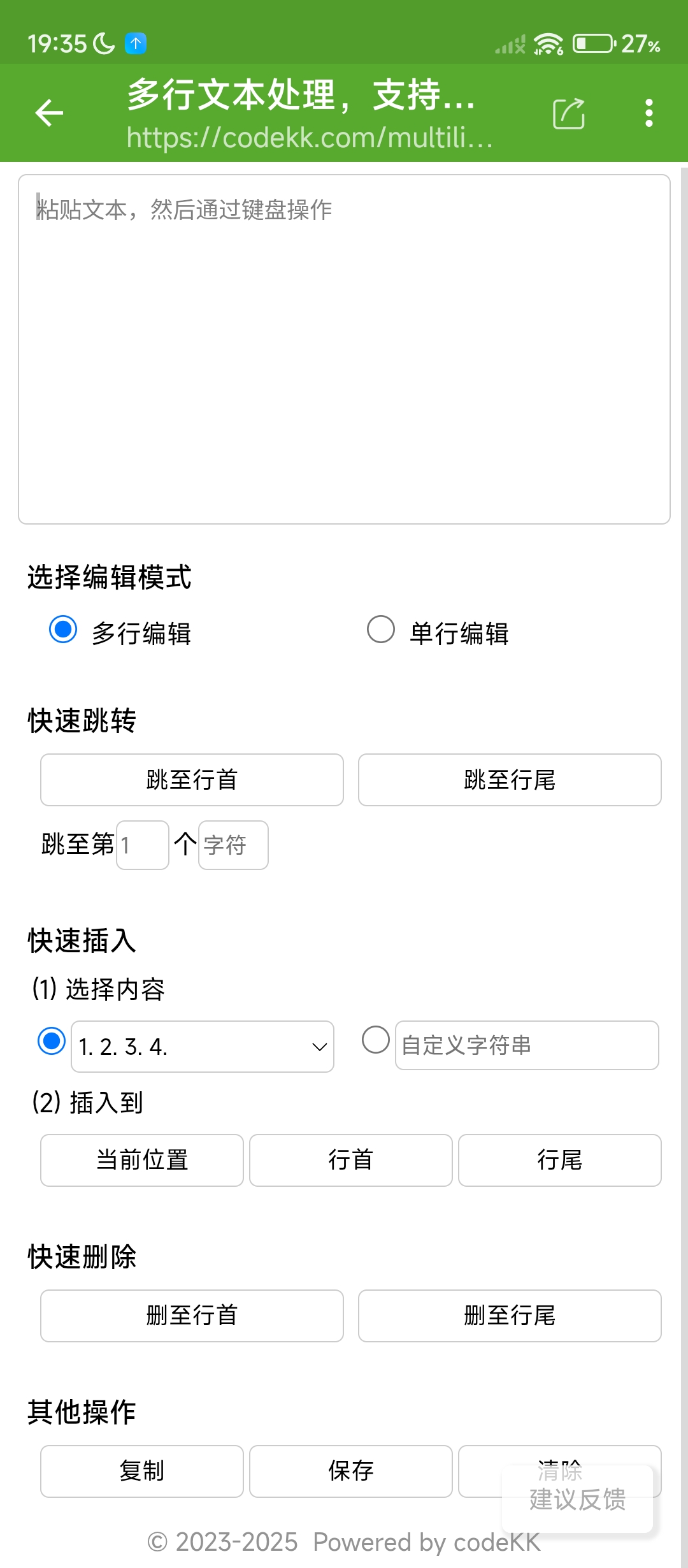
Task: Insert at 当前位置 button
Action: pos(142,1160)
